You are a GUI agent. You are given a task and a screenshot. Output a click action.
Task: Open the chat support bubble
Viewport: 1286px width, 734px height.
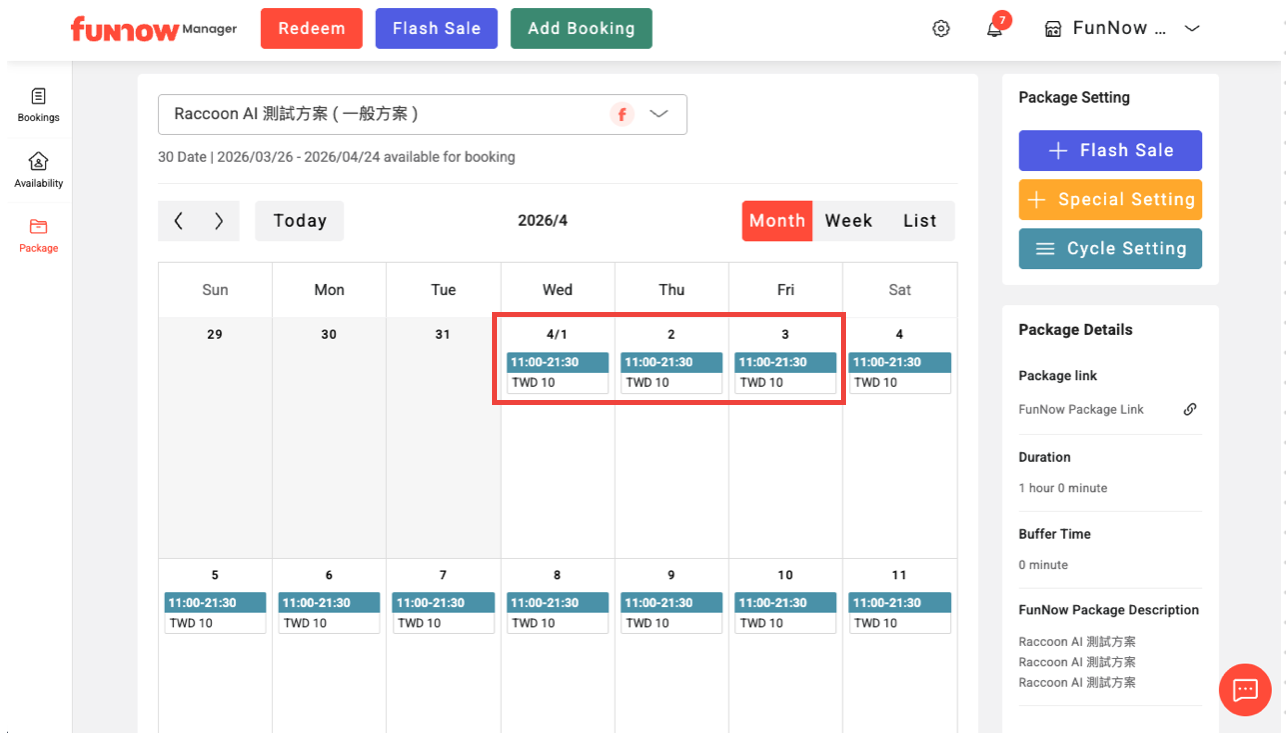(x=1244, y=689)
